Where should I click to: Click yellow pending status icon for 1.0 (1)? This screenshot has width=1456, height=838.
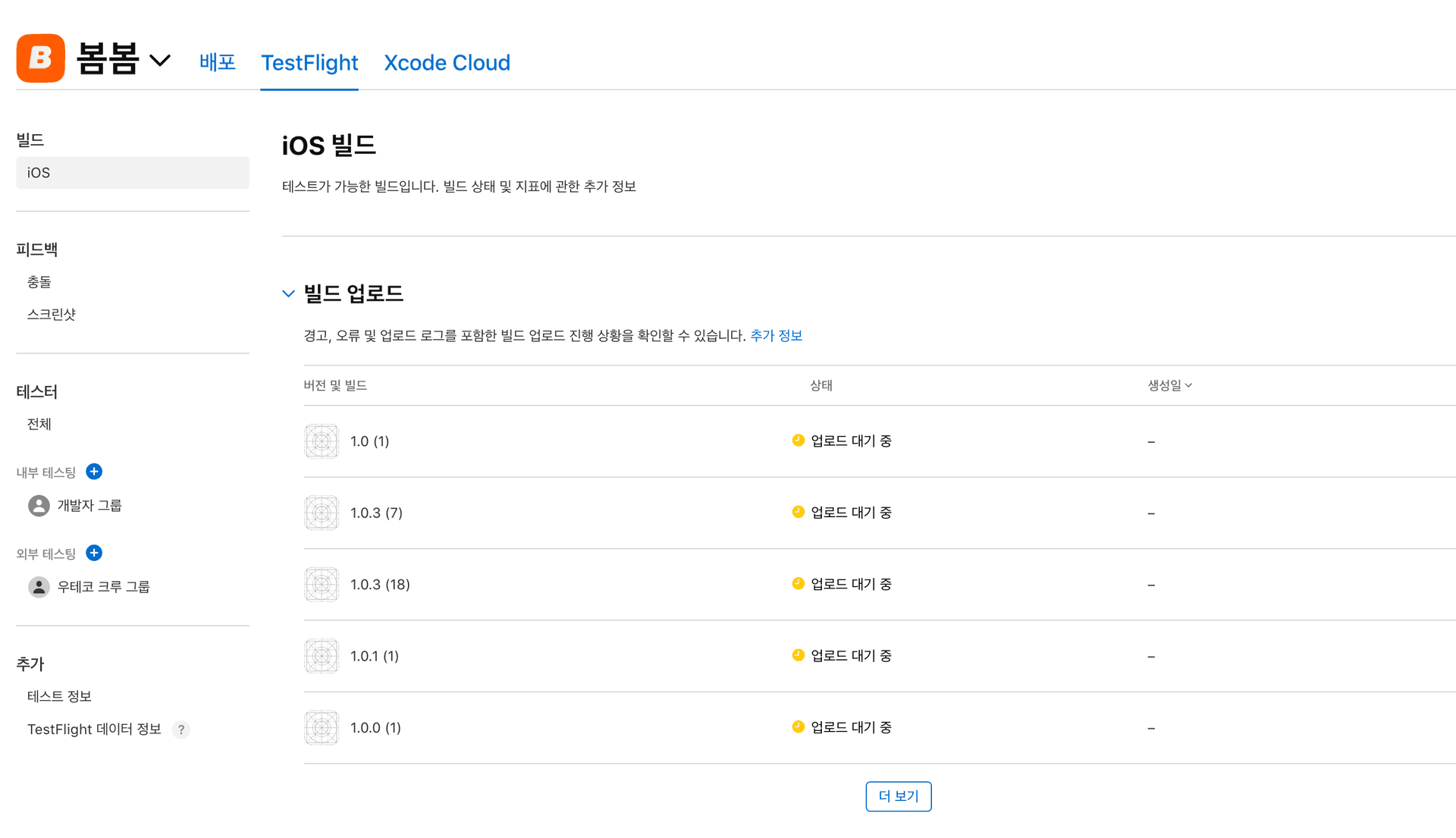pos(798,440)
